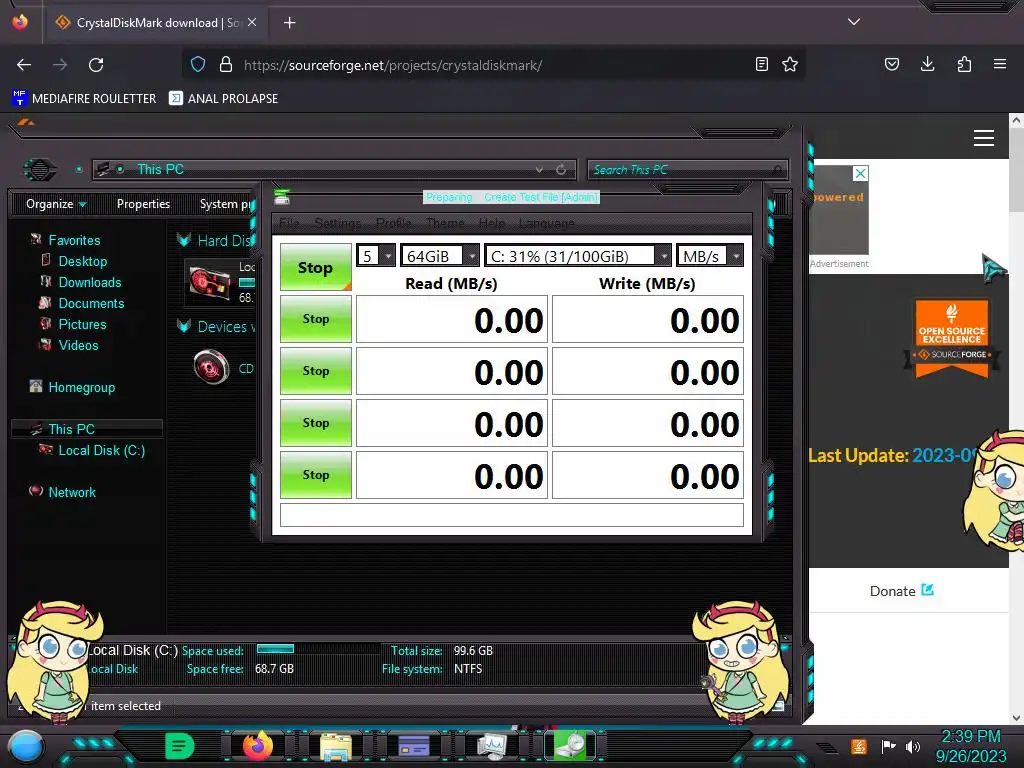Screen dimensions: 1024x768
Task: Open the MB/s unit dropdown
Action: tap(710, 255)
